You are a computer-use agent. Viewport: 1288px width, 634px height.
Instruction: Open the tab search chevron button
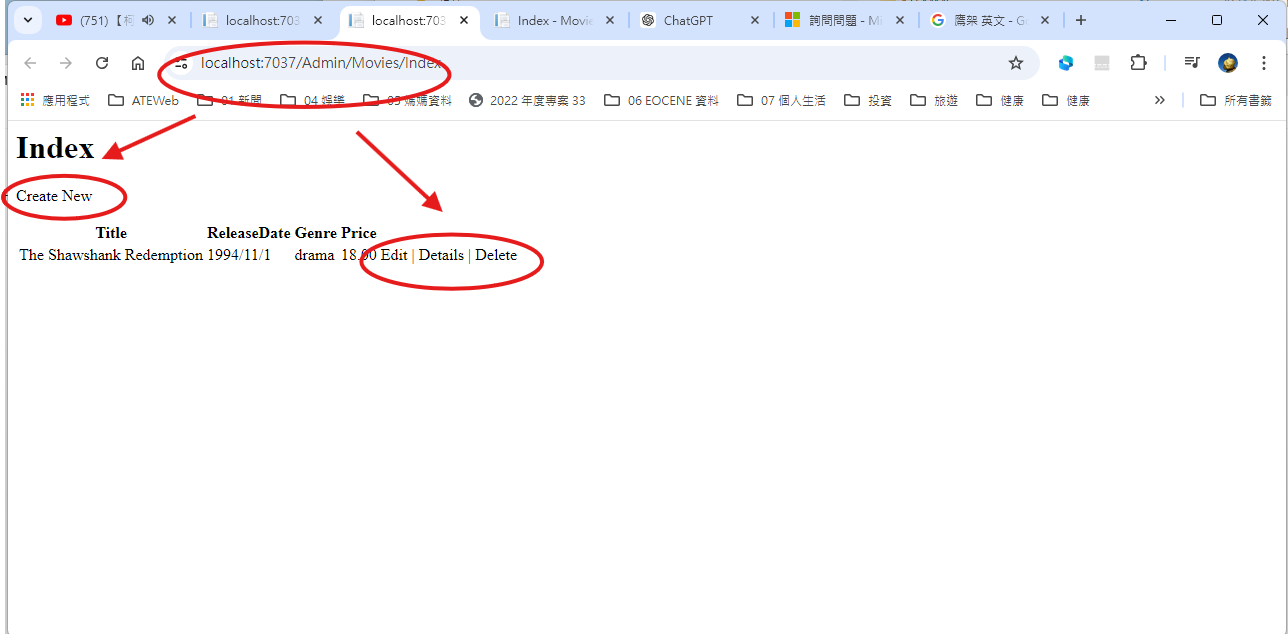point(27,20)
